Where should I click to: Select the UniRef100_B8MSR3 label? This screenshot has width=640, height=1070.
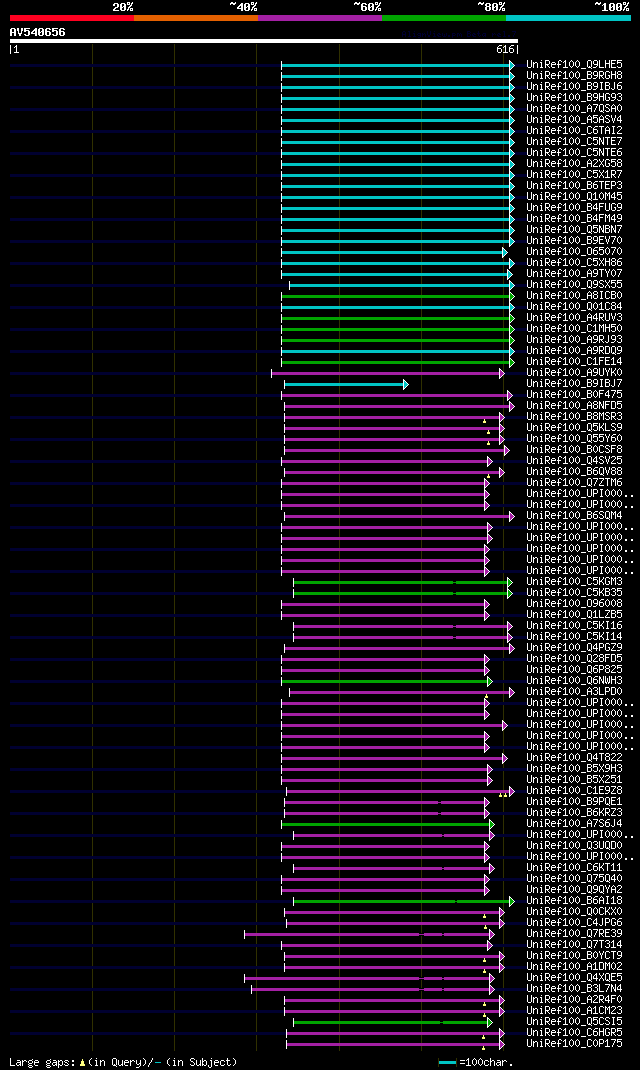(574, 416)
